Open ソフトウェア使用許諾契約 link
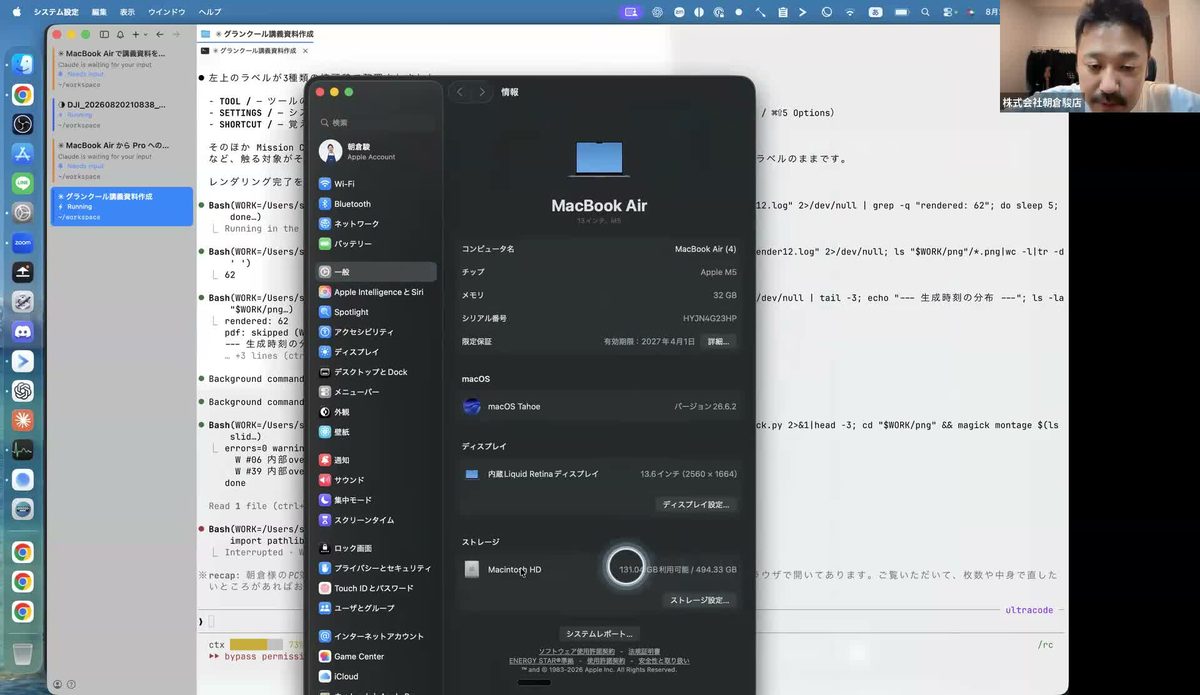Viewport: 1200px width, 695px height. coord(577,651)
